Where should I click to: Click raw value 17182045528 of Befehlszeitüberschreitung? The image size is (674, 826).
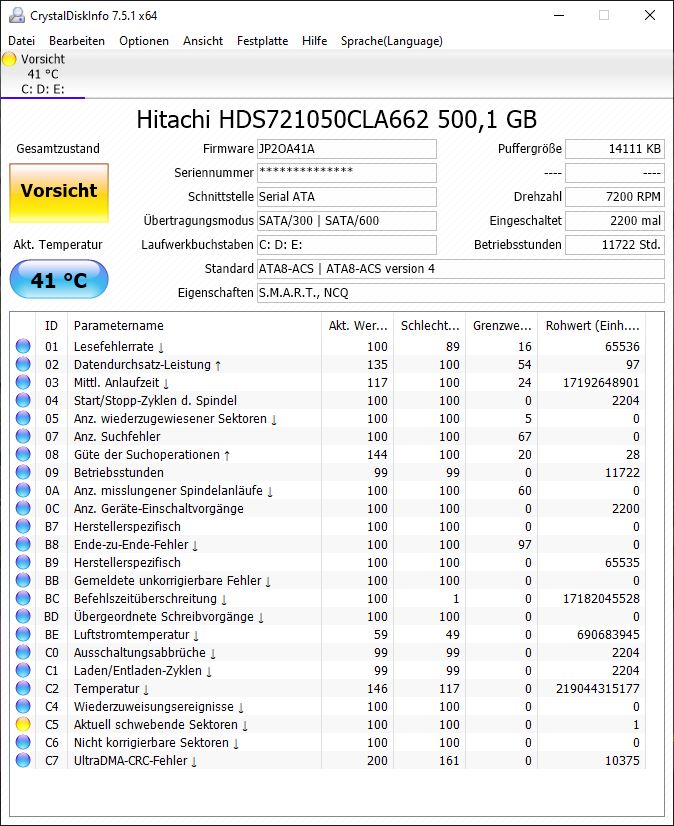click(601, 598)
